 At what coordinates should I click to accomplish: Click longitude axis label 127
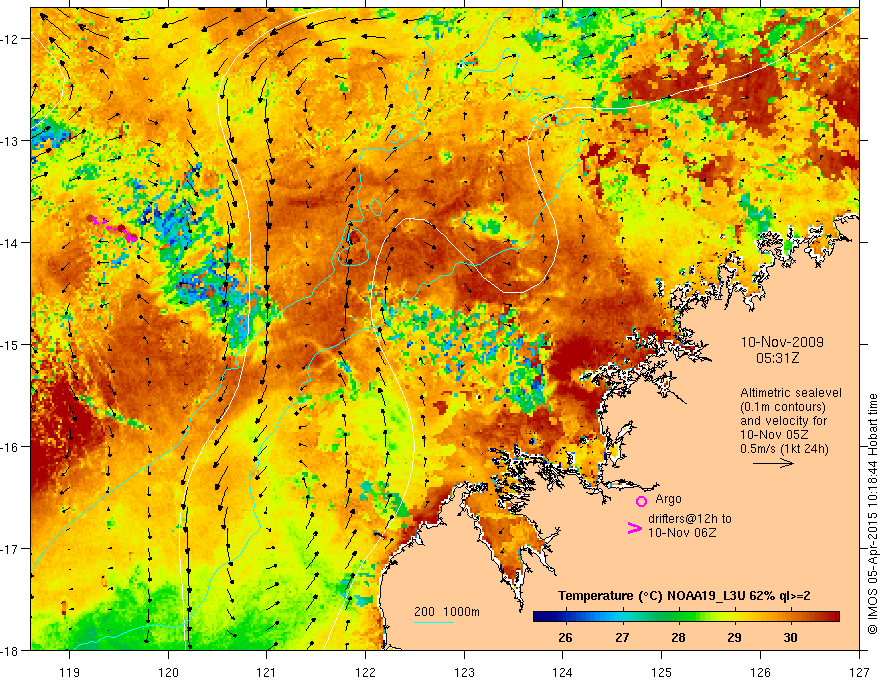[859, 672]
